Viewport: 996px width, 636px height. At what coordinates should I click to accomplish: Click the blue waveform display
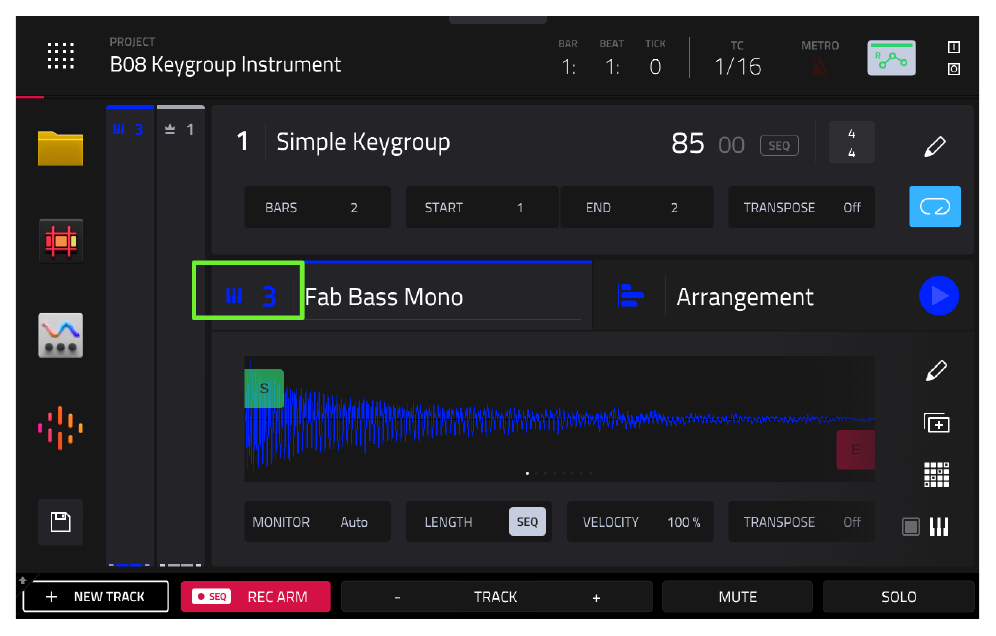[559, 419]
